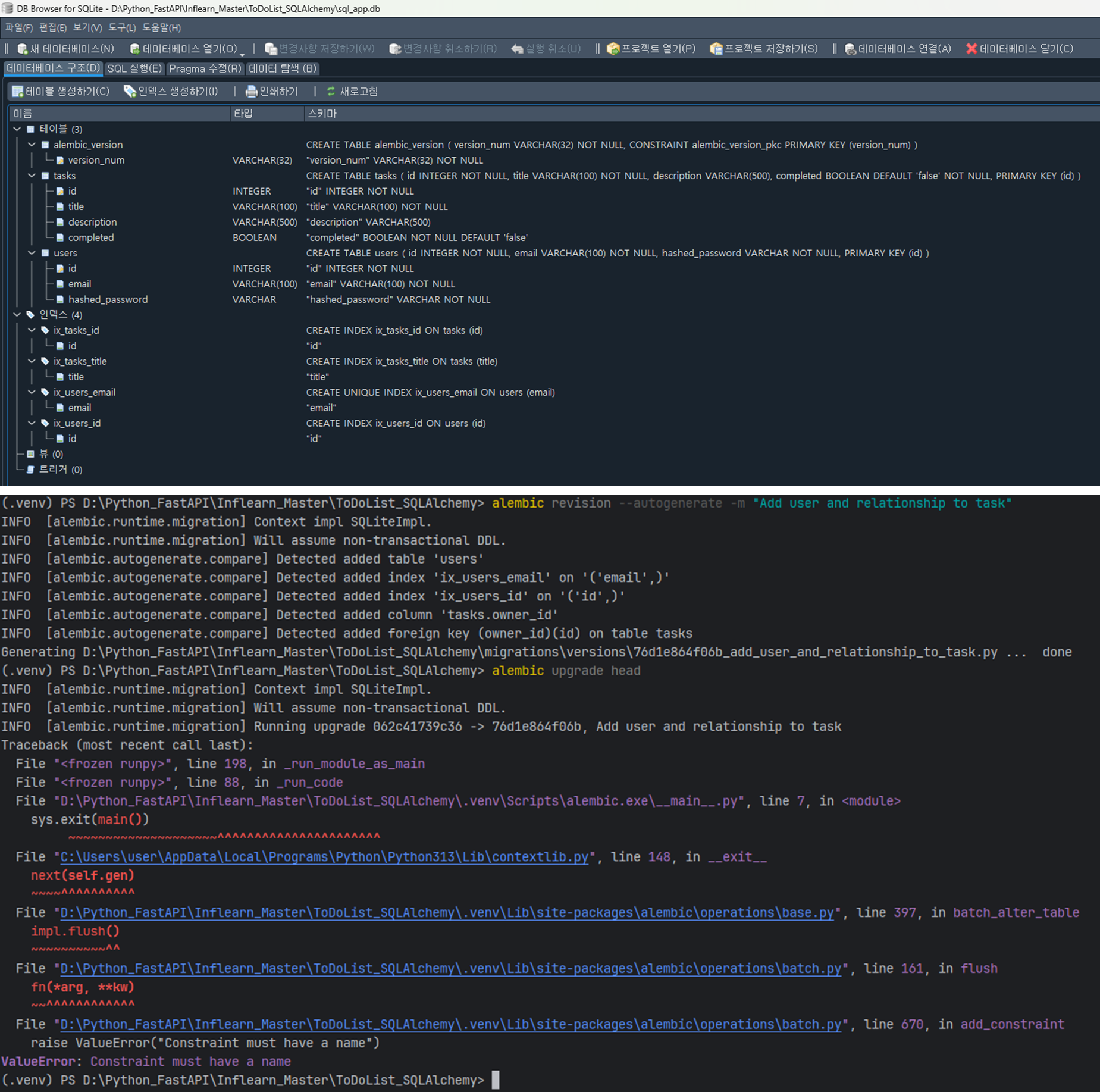Viewport: 1100px width, 1092px height.
Task: Collapse the alembic_version table node
Action: click(32, 145)
